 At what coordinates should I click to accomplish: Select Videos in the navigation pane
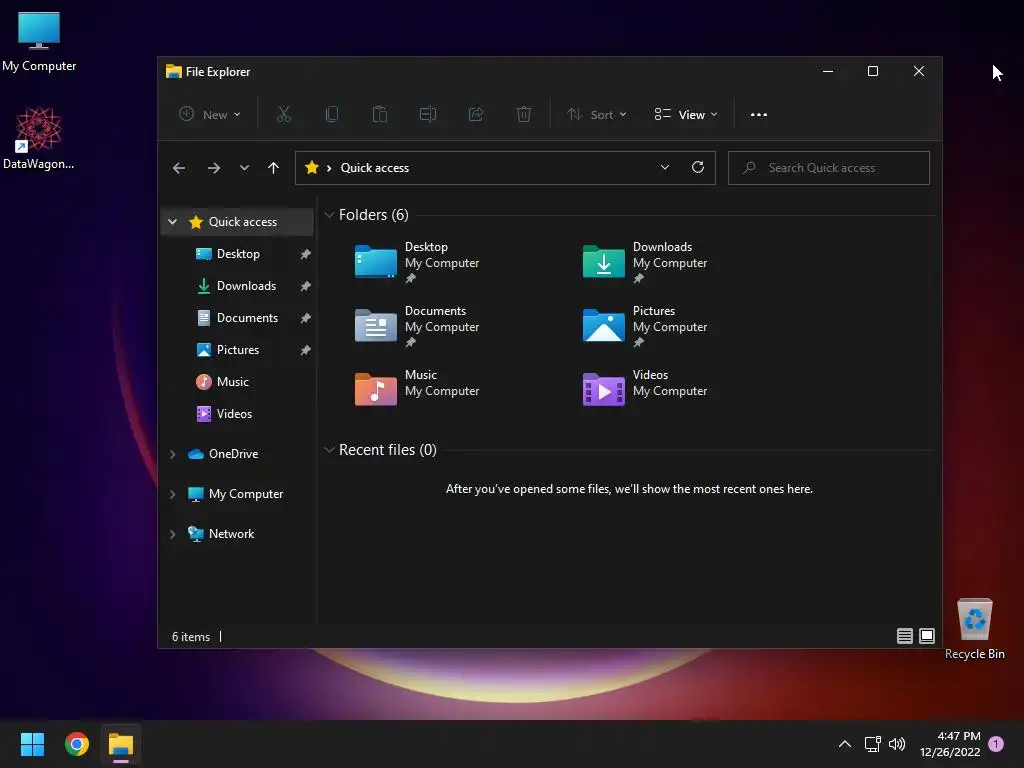click(x=234, y=413)
